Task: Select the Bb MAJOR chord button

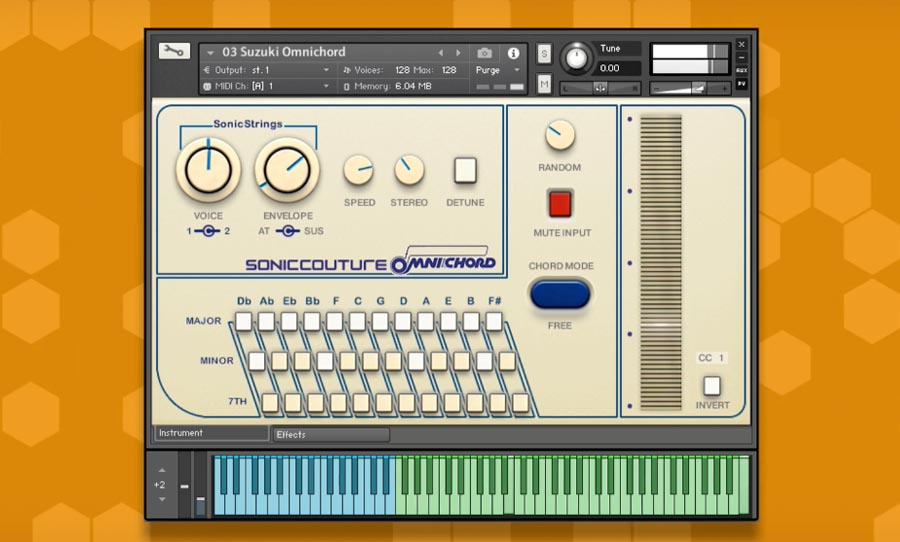Action: (312, 322)
